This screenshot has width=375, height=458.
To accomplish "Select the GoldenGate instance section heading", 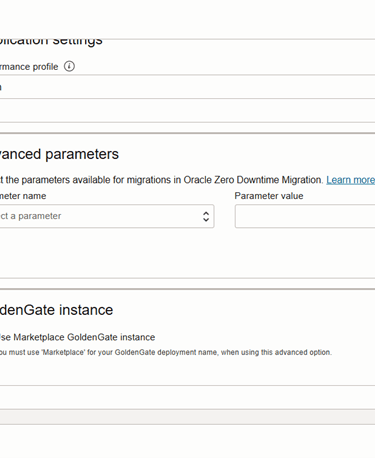I will click(x=56, y=310).
